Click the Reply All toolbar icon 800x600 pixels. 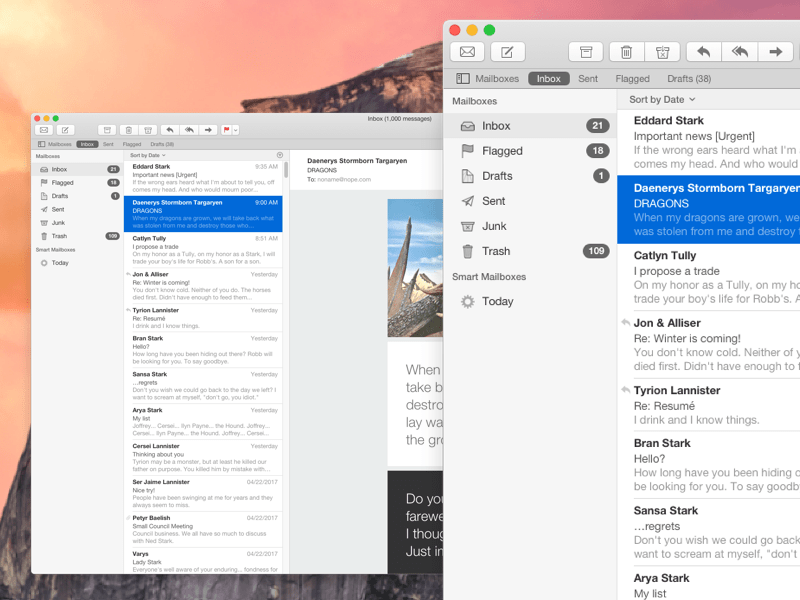coord(738,51)
